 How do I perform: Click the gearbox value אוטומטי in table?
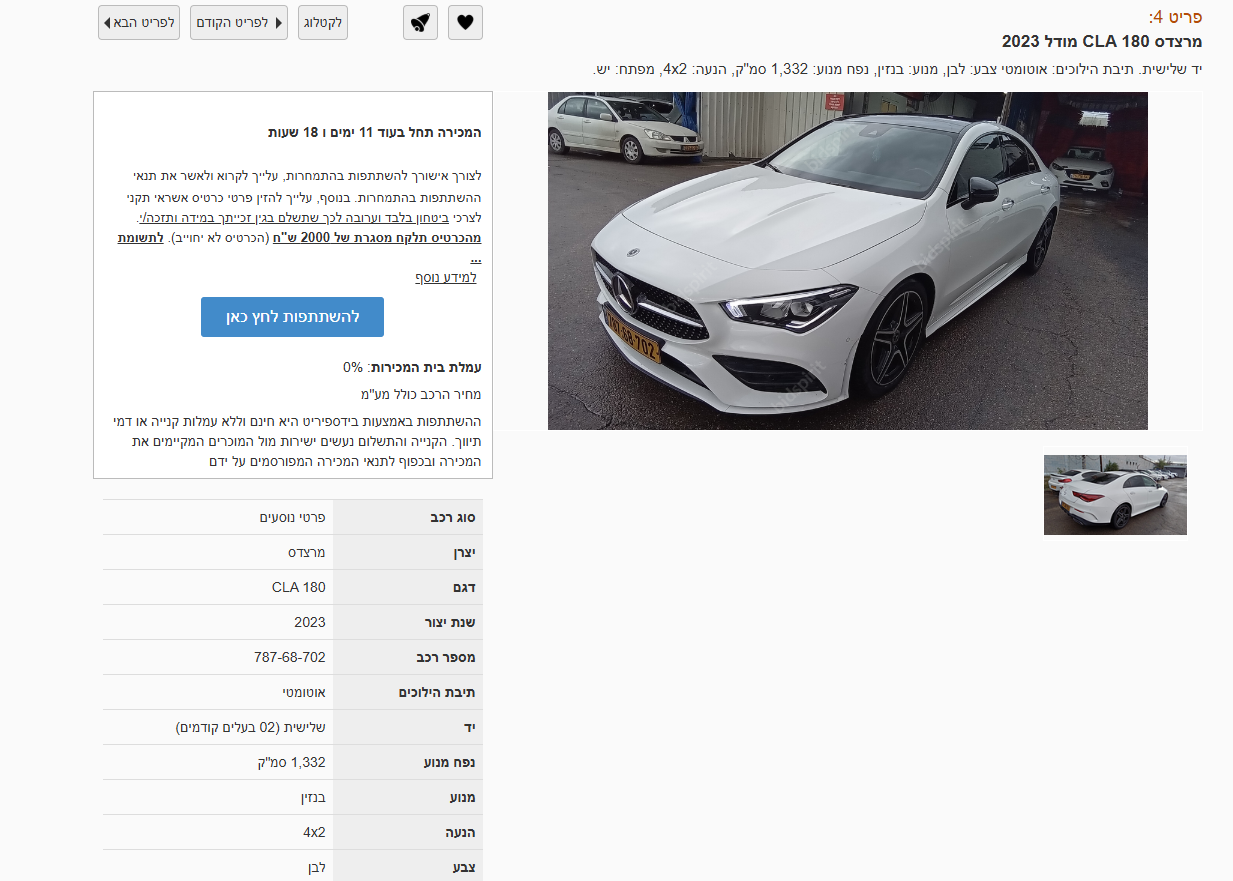304,692
